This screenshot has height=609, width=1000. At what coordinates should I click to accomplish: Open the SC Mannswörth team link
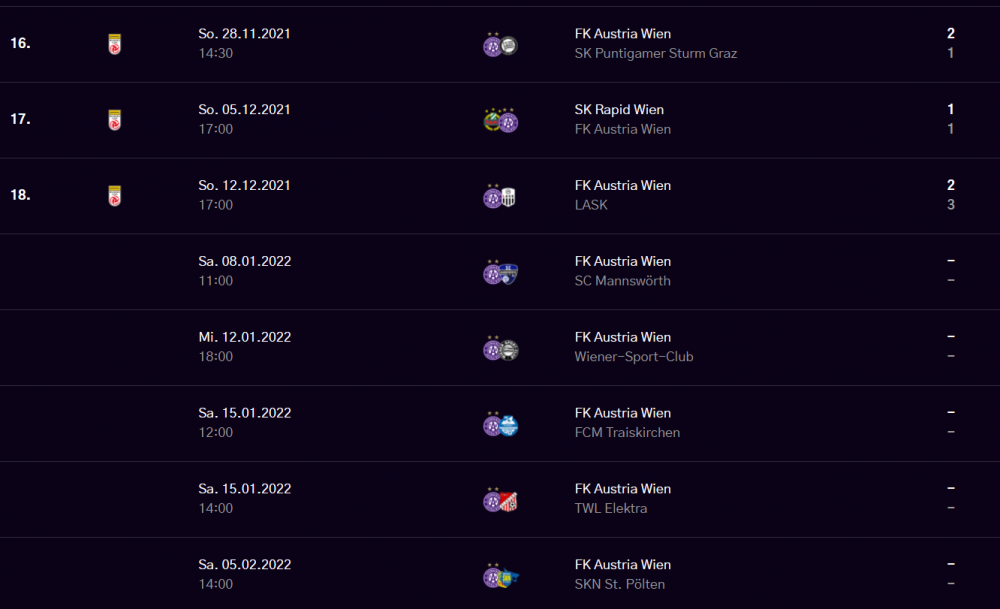point(622,281)
